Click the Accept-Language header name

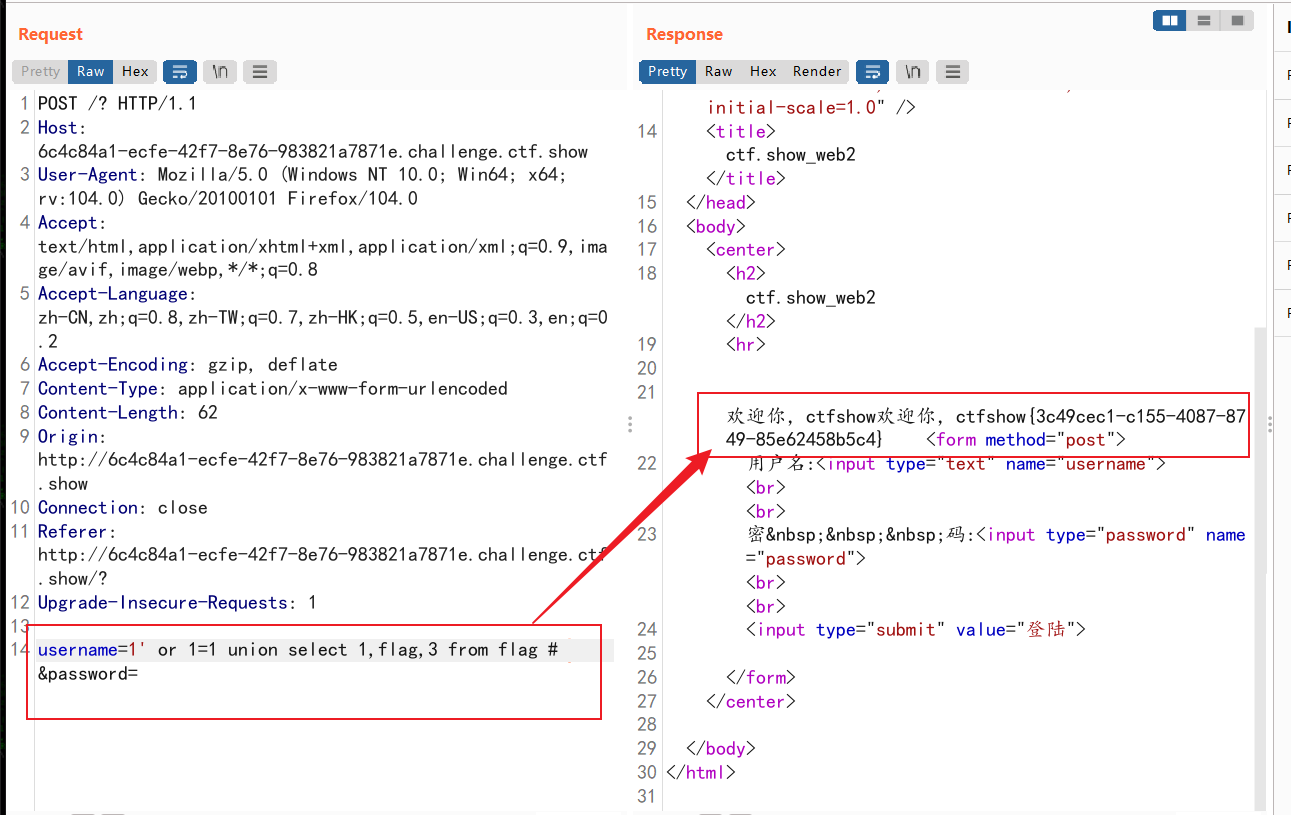click(118, 293)
